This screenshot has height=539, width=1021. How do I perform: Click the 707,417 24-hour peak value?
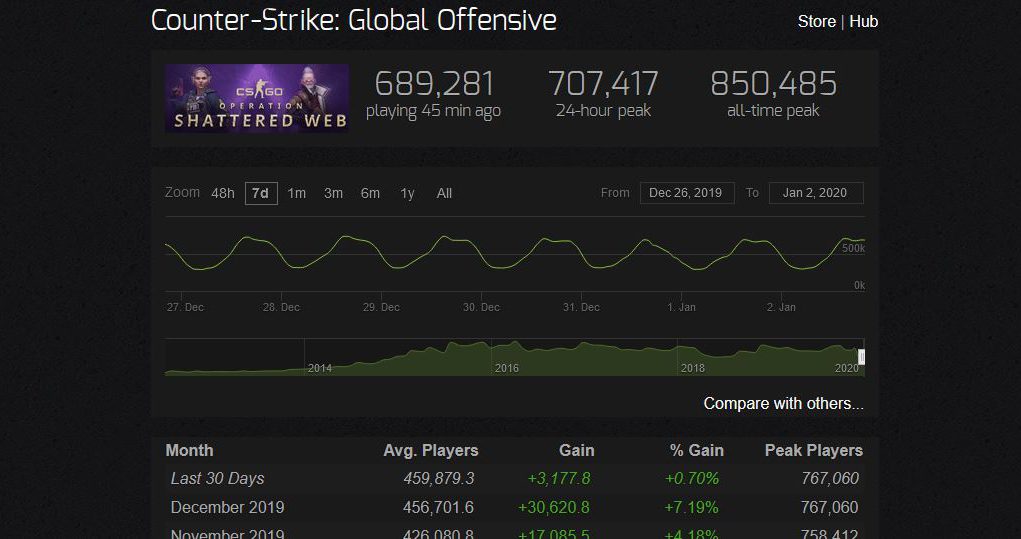coord(603,84)
